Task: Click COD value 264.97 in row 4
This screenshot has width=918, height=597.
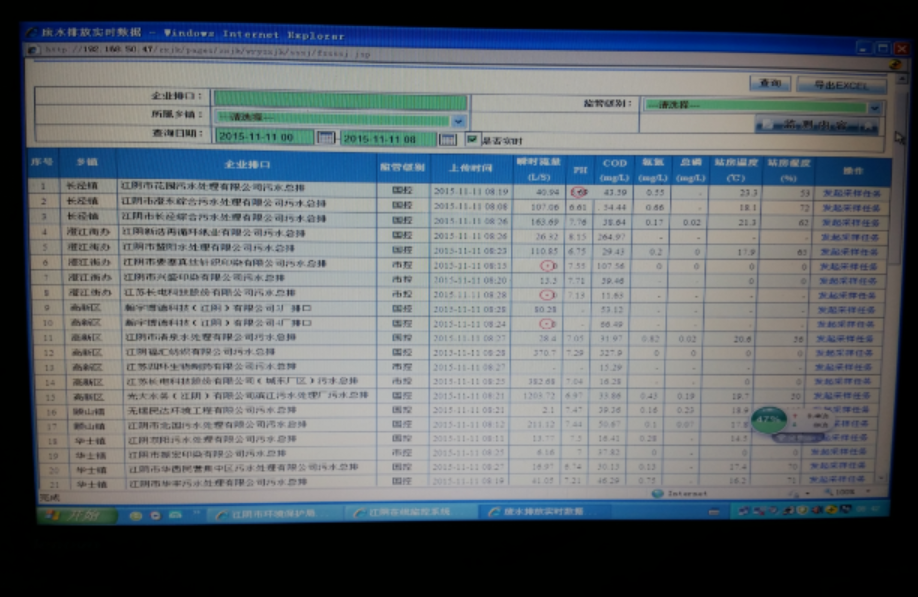Action: [x=613, y=236]
